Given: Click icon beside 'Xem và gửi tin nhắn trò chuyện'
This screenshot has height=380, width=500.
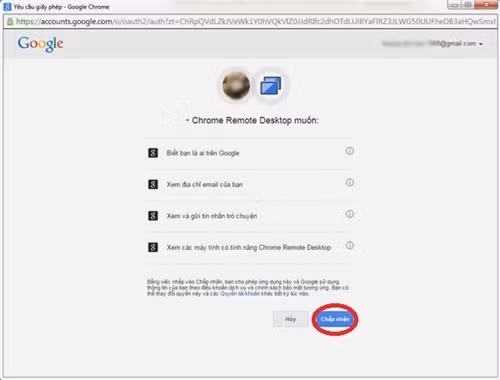Looking at the screenshot, I should click(153, 216).
